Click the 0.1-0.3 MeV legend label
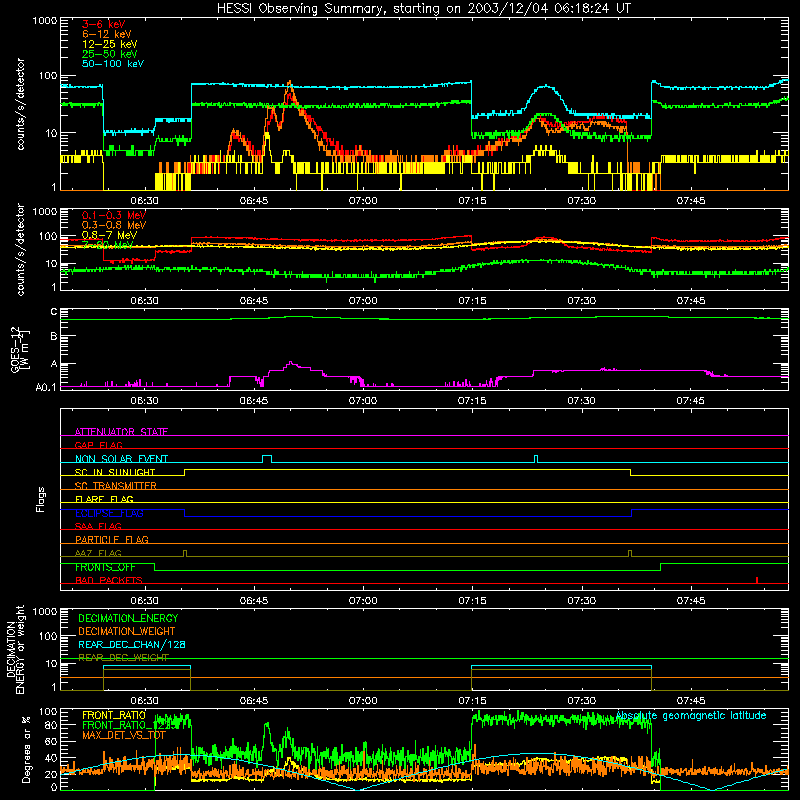 pos(113,215)
